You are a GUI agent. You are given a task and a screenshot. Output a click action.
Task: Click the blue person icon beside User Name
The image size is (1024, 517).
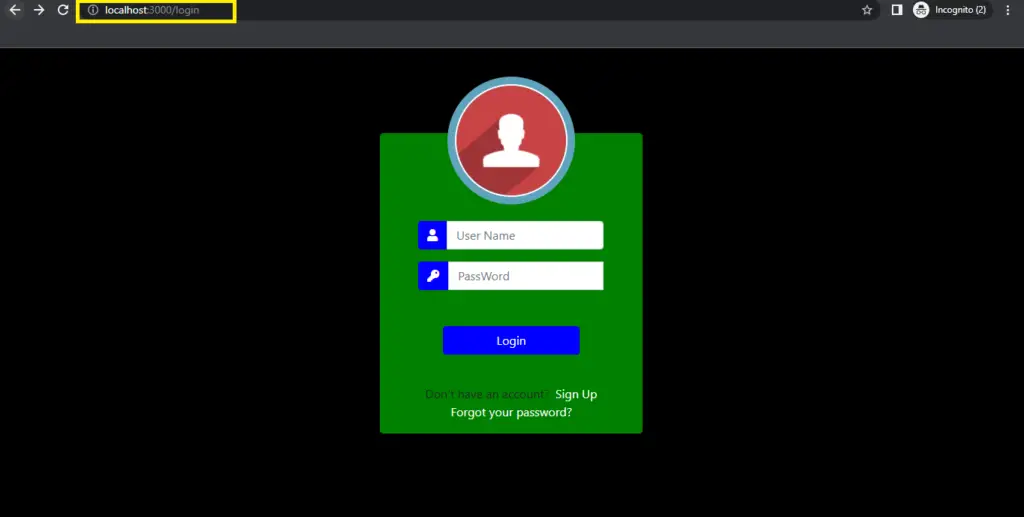click(x=432, y=235)
